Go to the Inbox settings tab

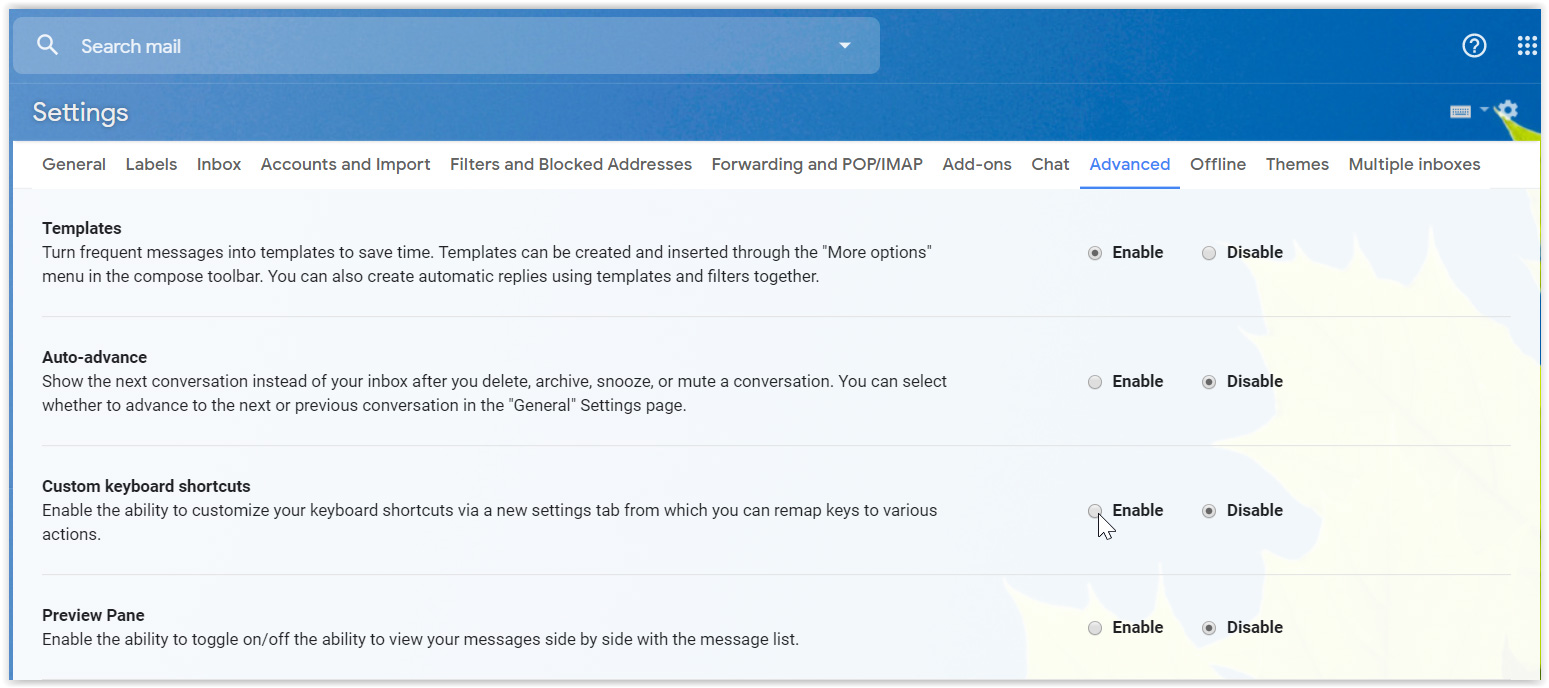pos(219,164)
